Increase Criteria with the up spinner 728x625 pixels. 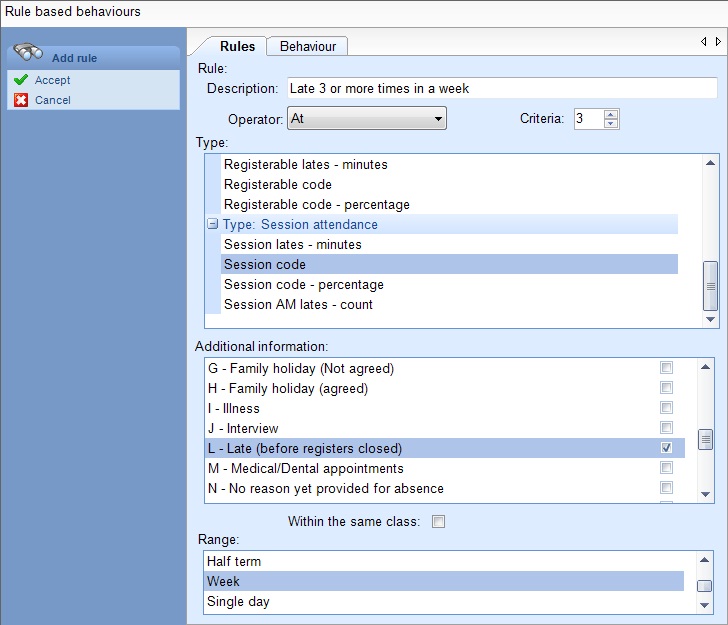(x=611, y=114)
